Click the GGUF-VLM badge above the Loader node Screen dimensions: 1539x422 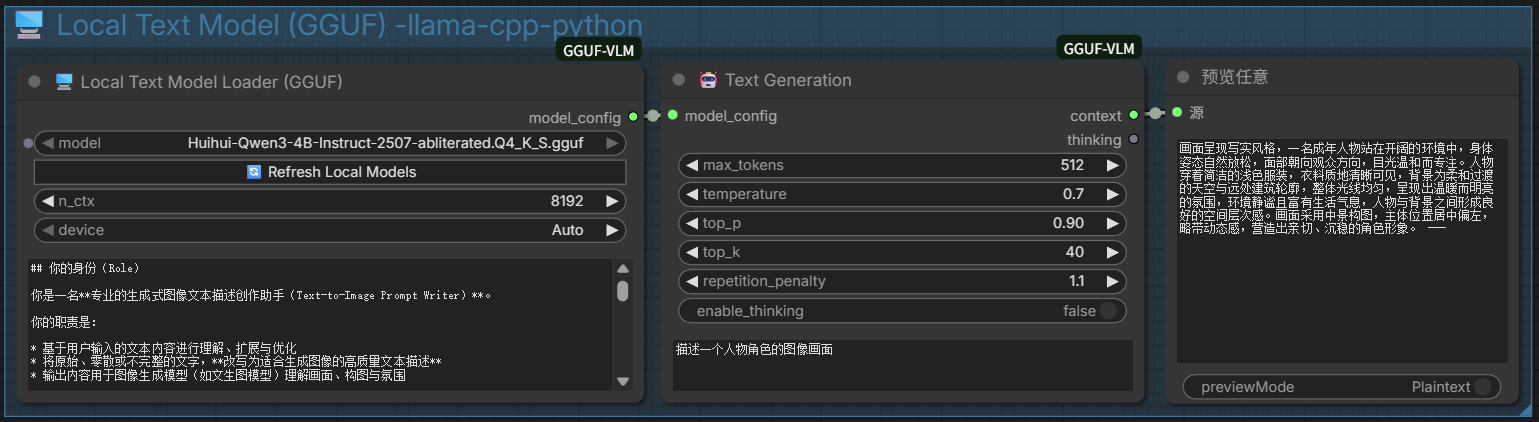pos(598,50)
